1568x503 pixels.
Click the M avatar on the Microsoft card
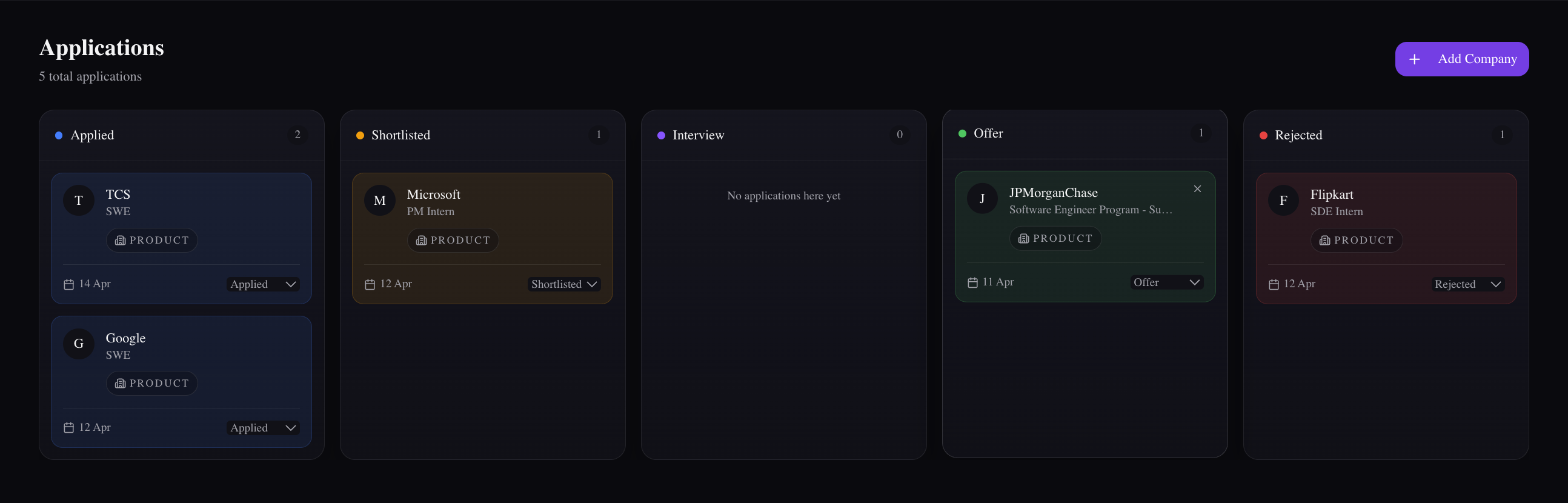click(380, 201)
